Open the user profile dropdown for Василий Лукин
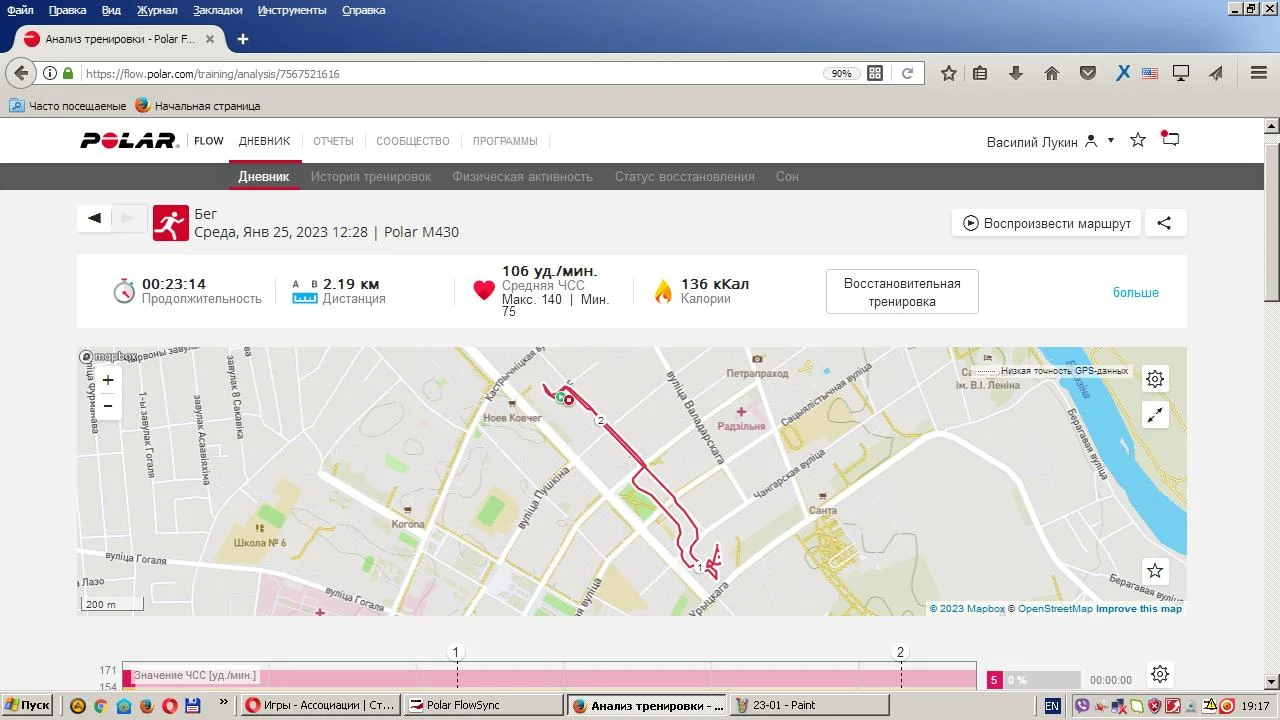Viewport: 1280px width, 720px height. pyautogui.click(x=1110, y=141)
